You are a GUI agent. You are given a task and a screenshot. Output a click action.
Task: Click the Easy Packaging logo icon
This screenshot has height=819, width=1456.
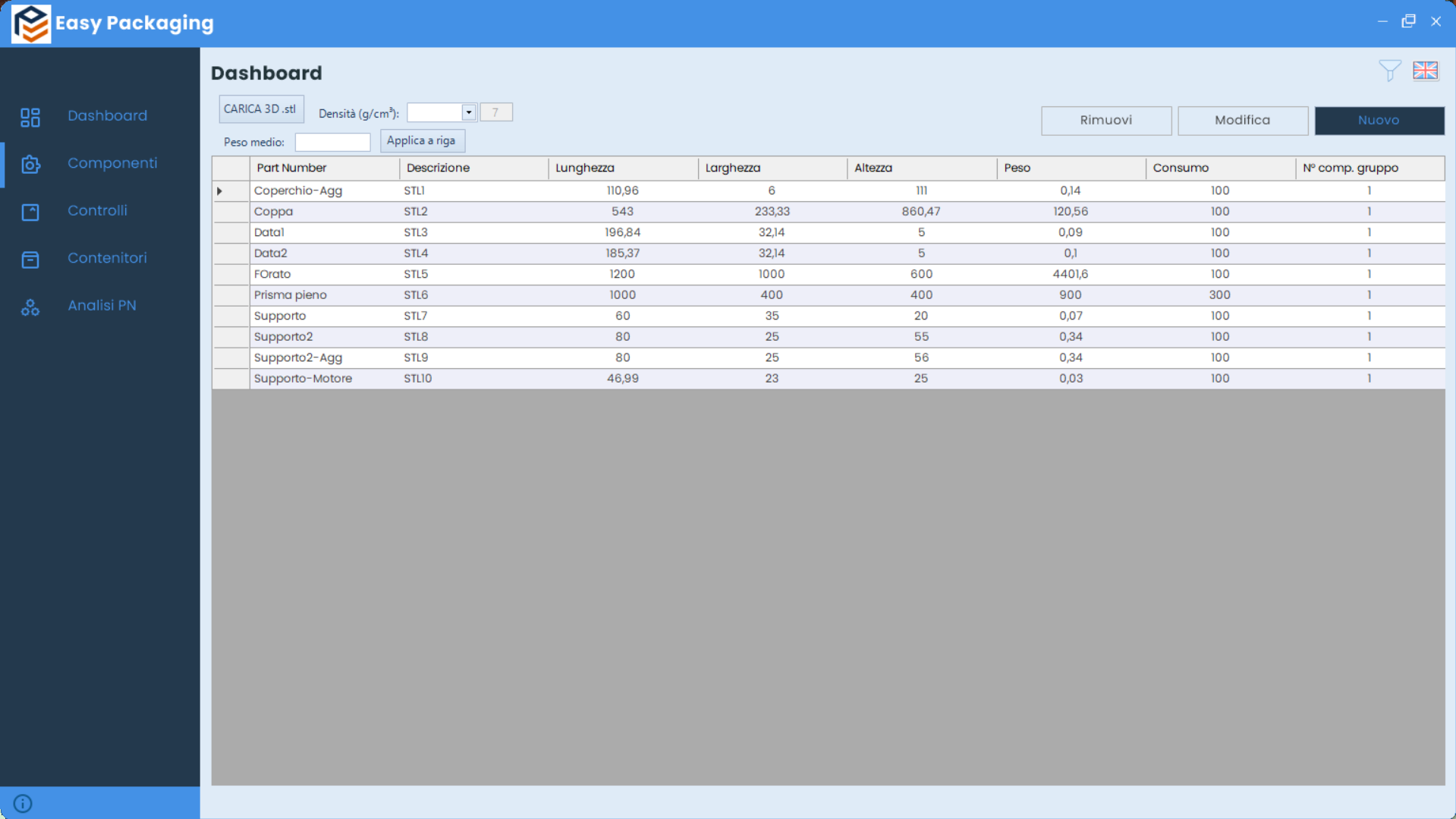click(31, 24)
